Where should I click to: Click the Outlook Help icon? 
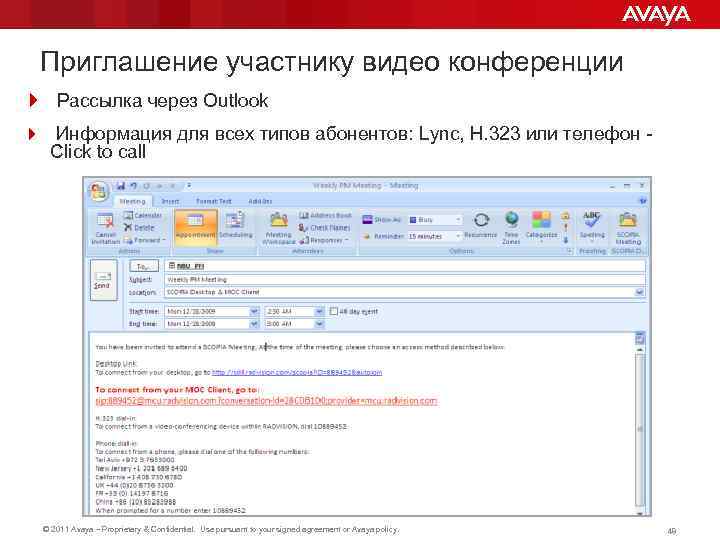(x=643, y=201)
